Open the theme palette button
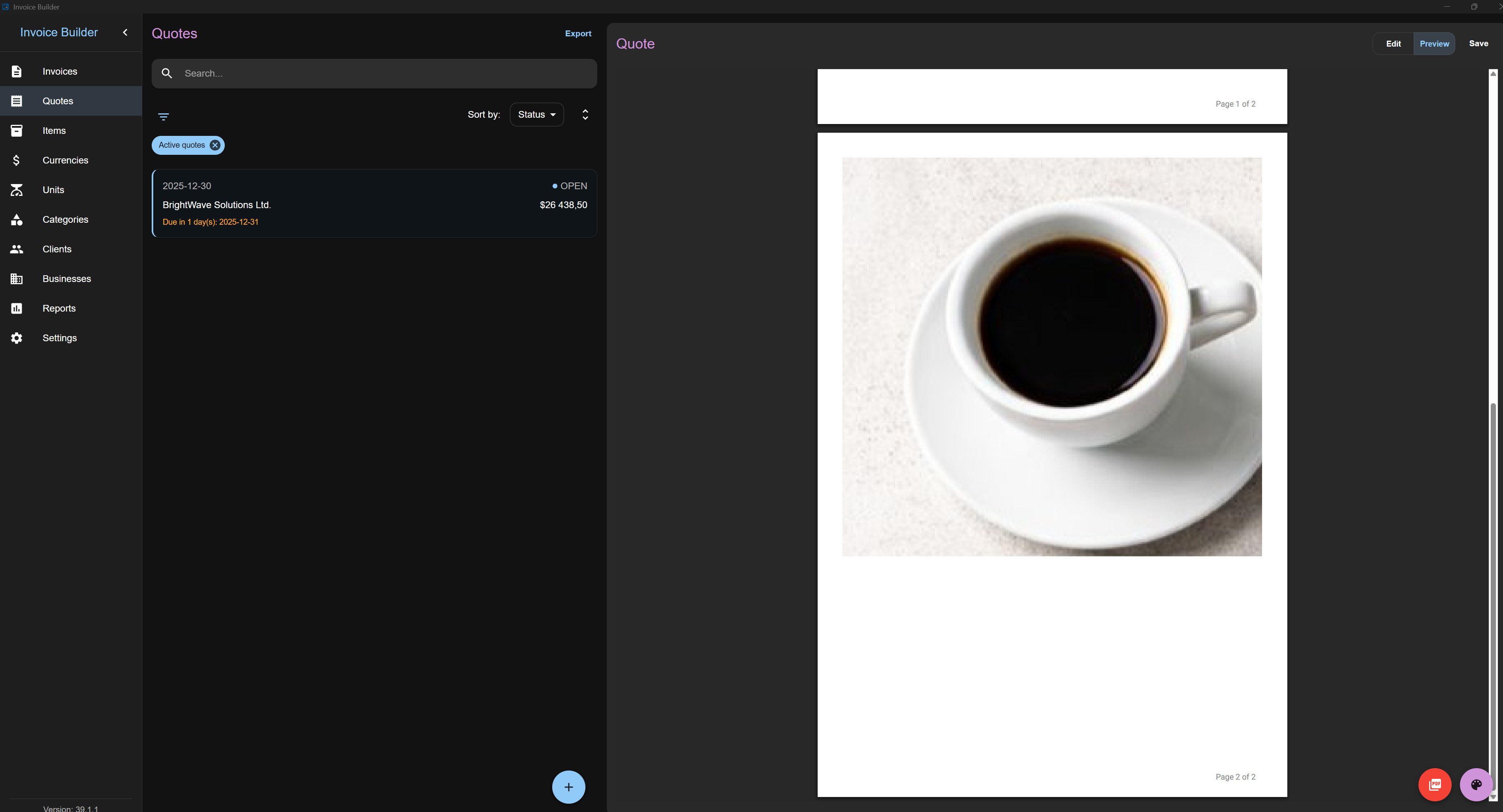 1476,785
